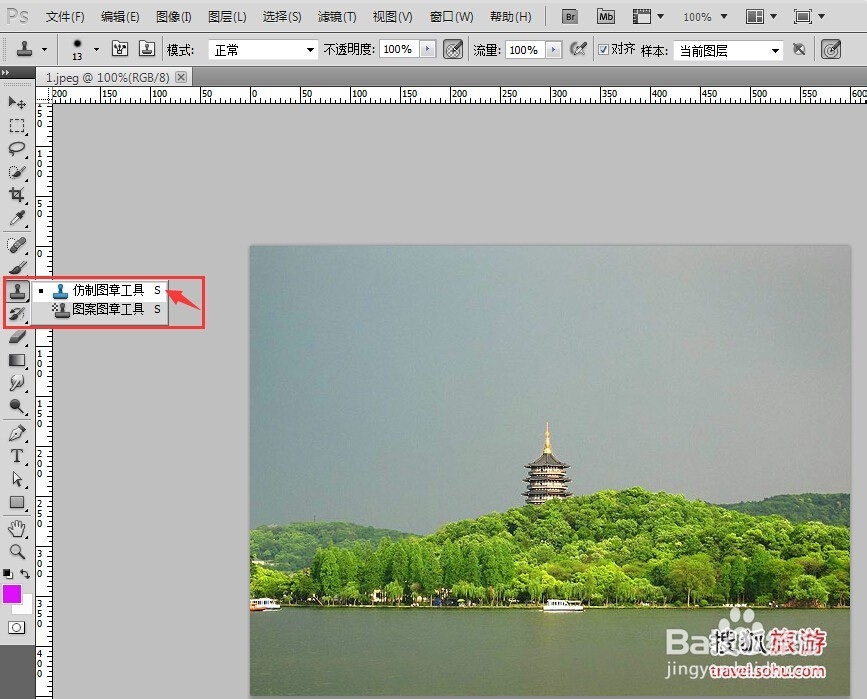Click the Clone Stamp tool in toolbox
867x699 pixels.
(17, 290)
